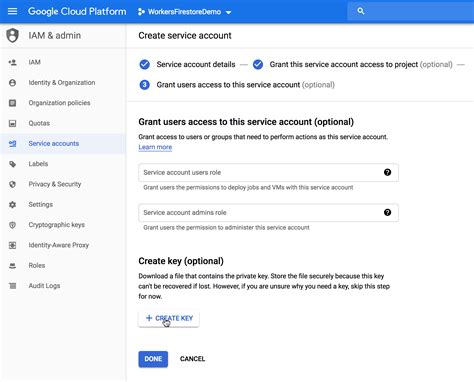Click the step 3 number circle
This screenshot has width=474, height=382.
point(145,85)
